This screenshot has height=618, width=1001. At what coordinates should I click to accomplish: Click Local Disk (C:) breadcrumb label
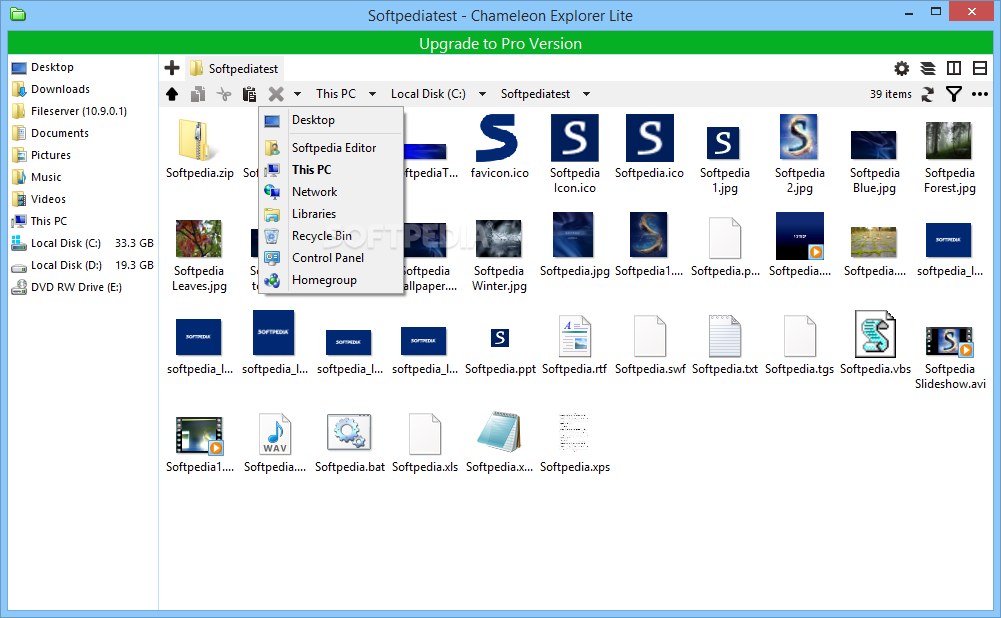click(x=428, y=94)
